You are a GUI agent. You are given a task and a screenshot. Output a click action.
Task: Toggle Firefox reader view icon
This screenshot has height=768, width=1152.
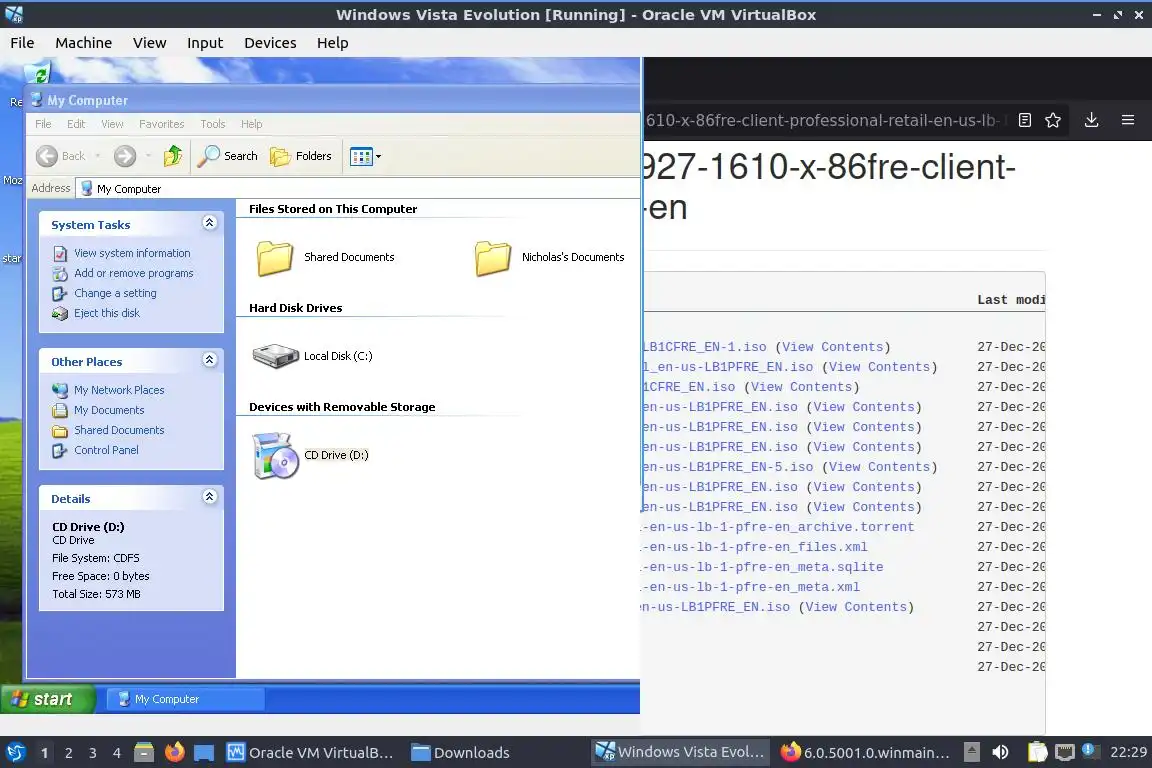(x=1025, y=120)
